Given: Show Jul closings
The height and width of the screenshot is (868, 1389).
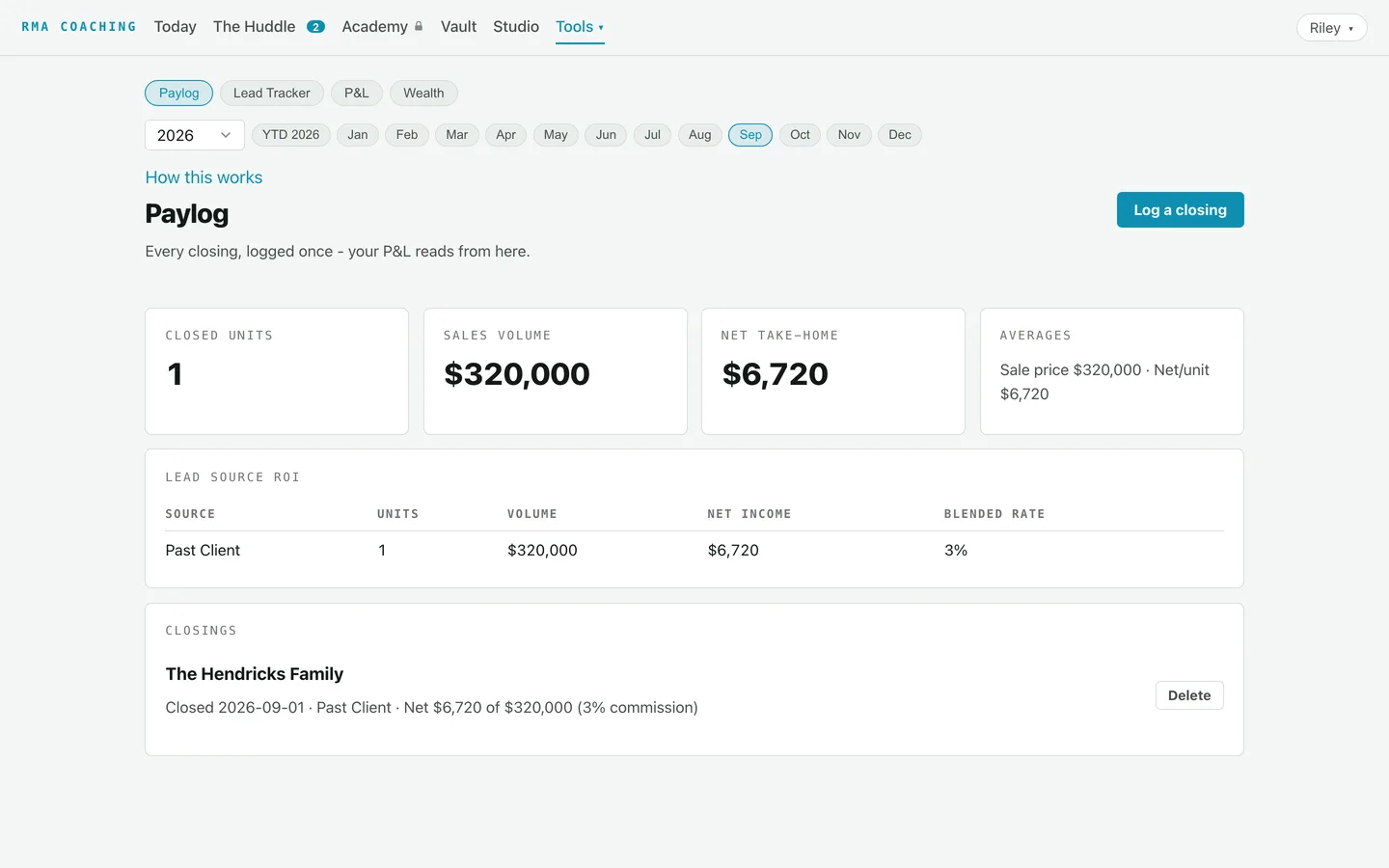Looking at the screenshot, I should click(653, 135).
